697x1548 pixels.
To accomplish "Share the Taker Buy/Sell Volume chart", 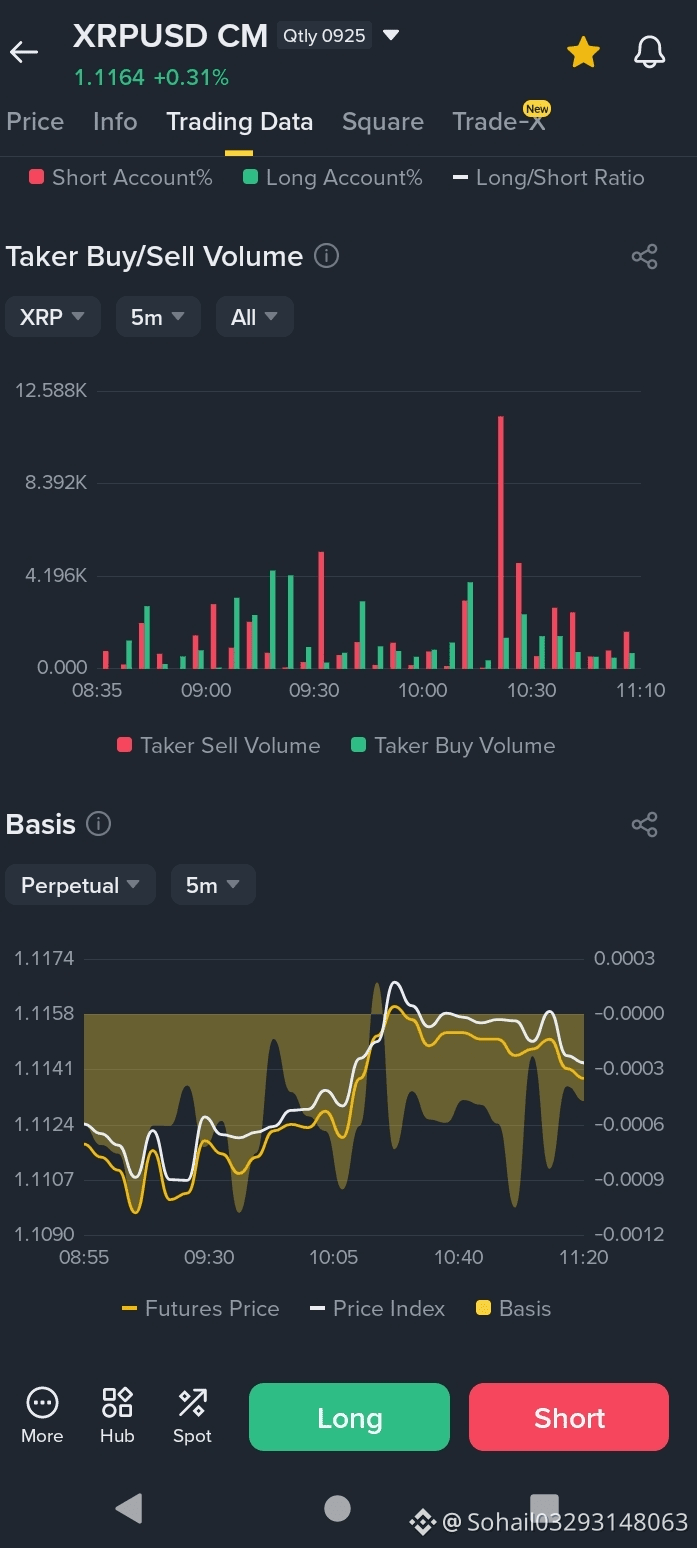I will tap(645, 257).
